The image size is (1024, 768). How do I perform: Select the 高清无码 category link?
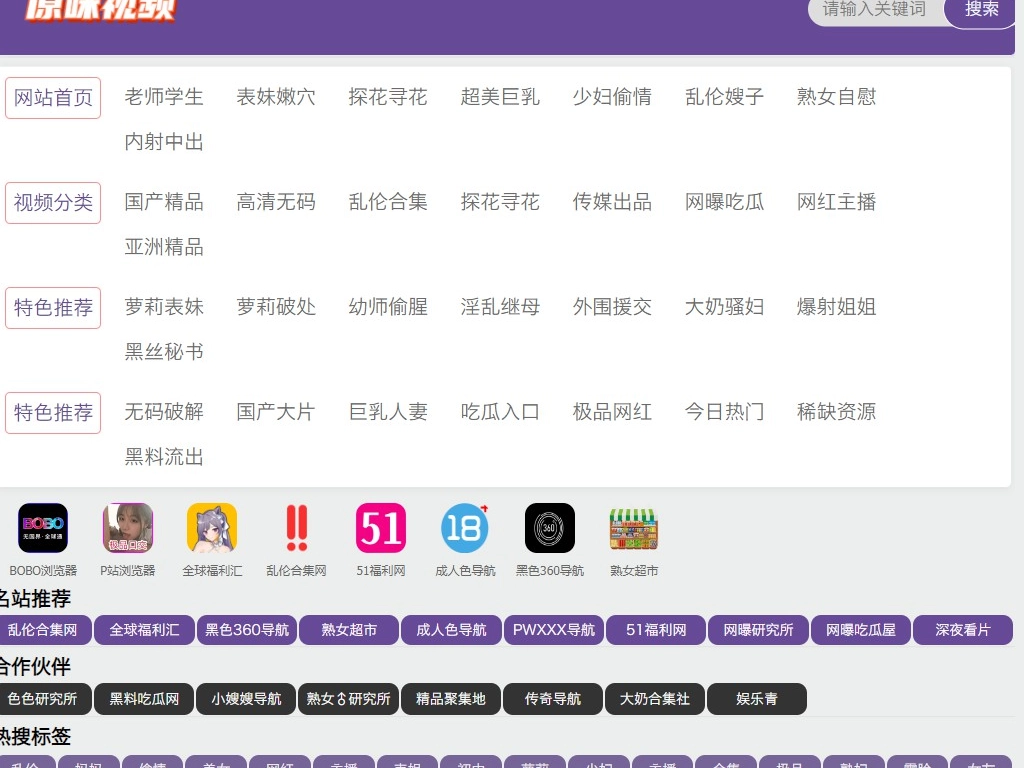pyautogui.click(x=276, y=202)
